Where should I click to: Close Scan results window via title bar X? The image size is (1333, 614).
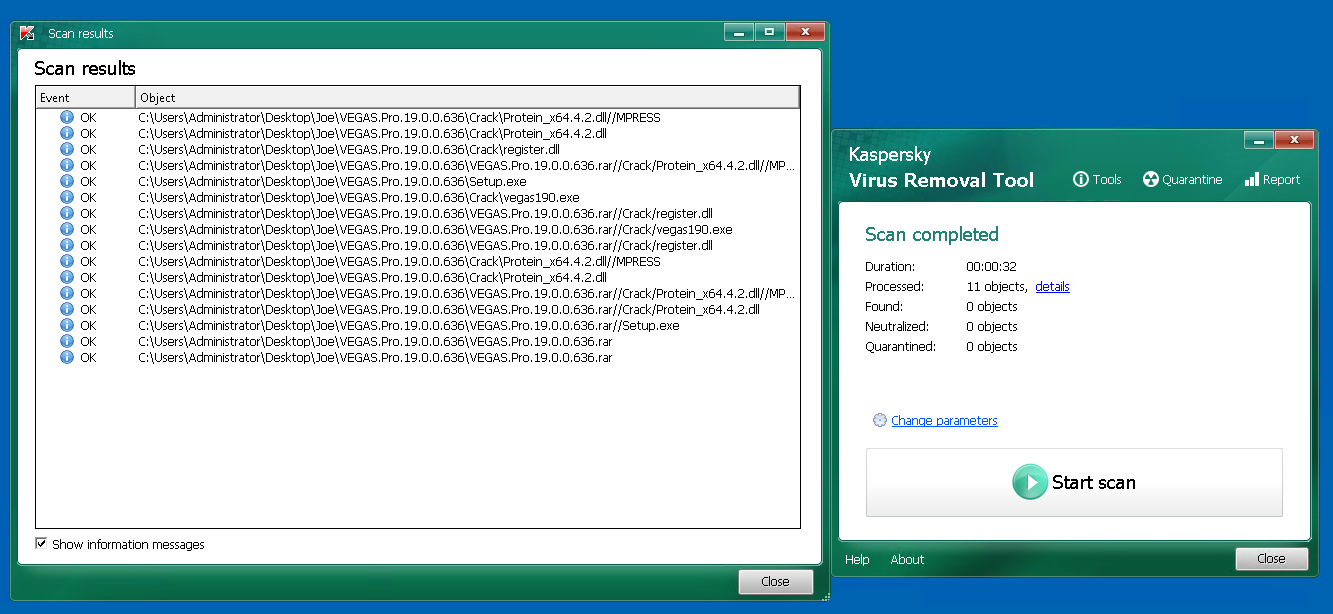(805, 32)
